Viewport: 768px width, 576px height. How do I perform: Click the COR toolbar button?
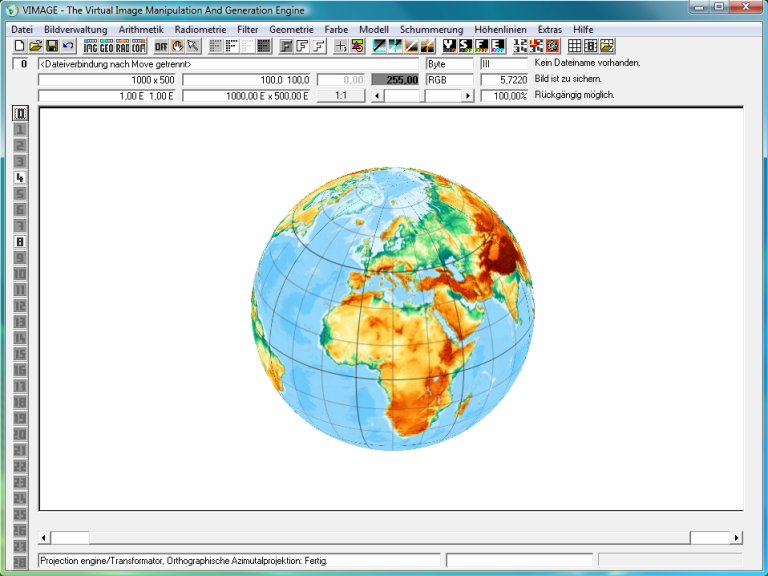(138, 46)
